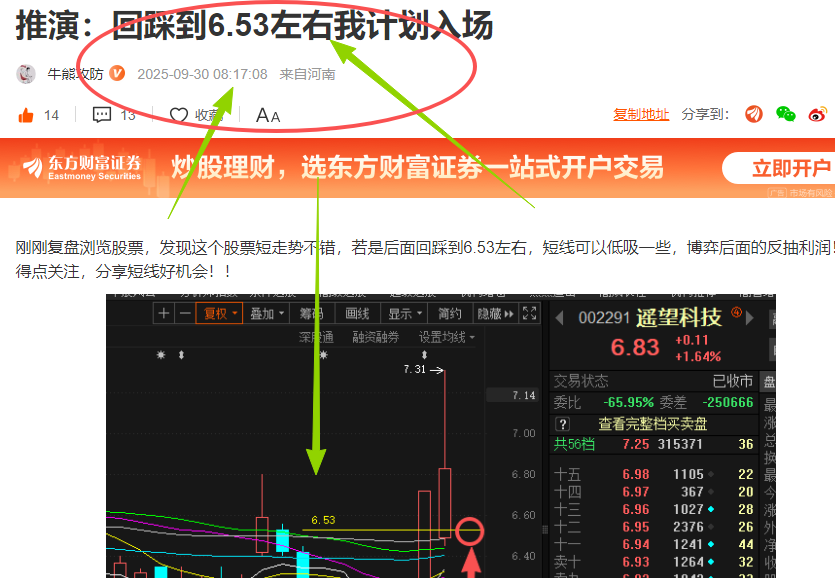
Task: Share via the green WeChat icon
Action: (785, 114)
